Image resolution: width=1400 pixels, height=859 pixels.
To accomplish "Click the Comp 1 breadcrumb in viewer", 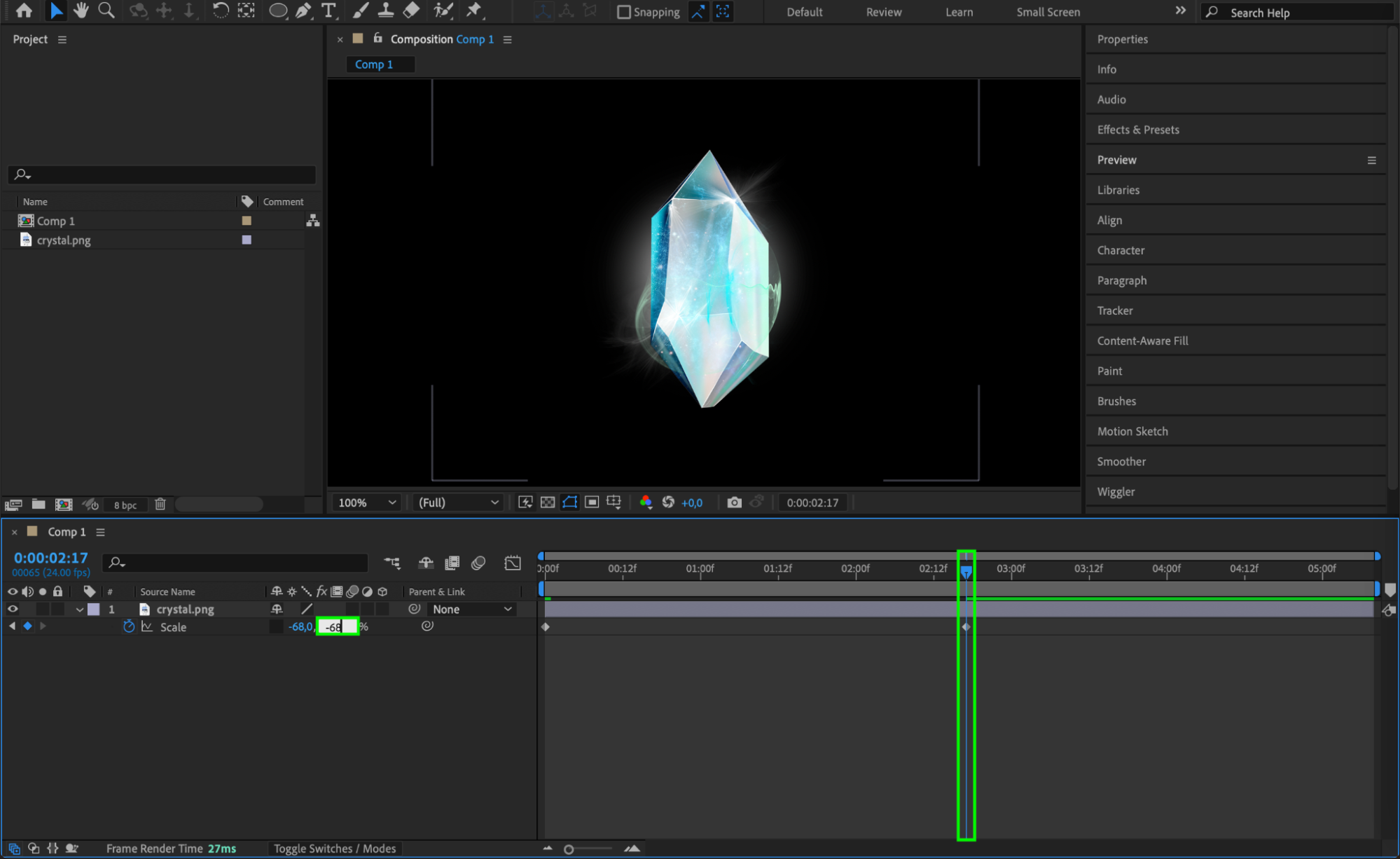I will [374, 64].
